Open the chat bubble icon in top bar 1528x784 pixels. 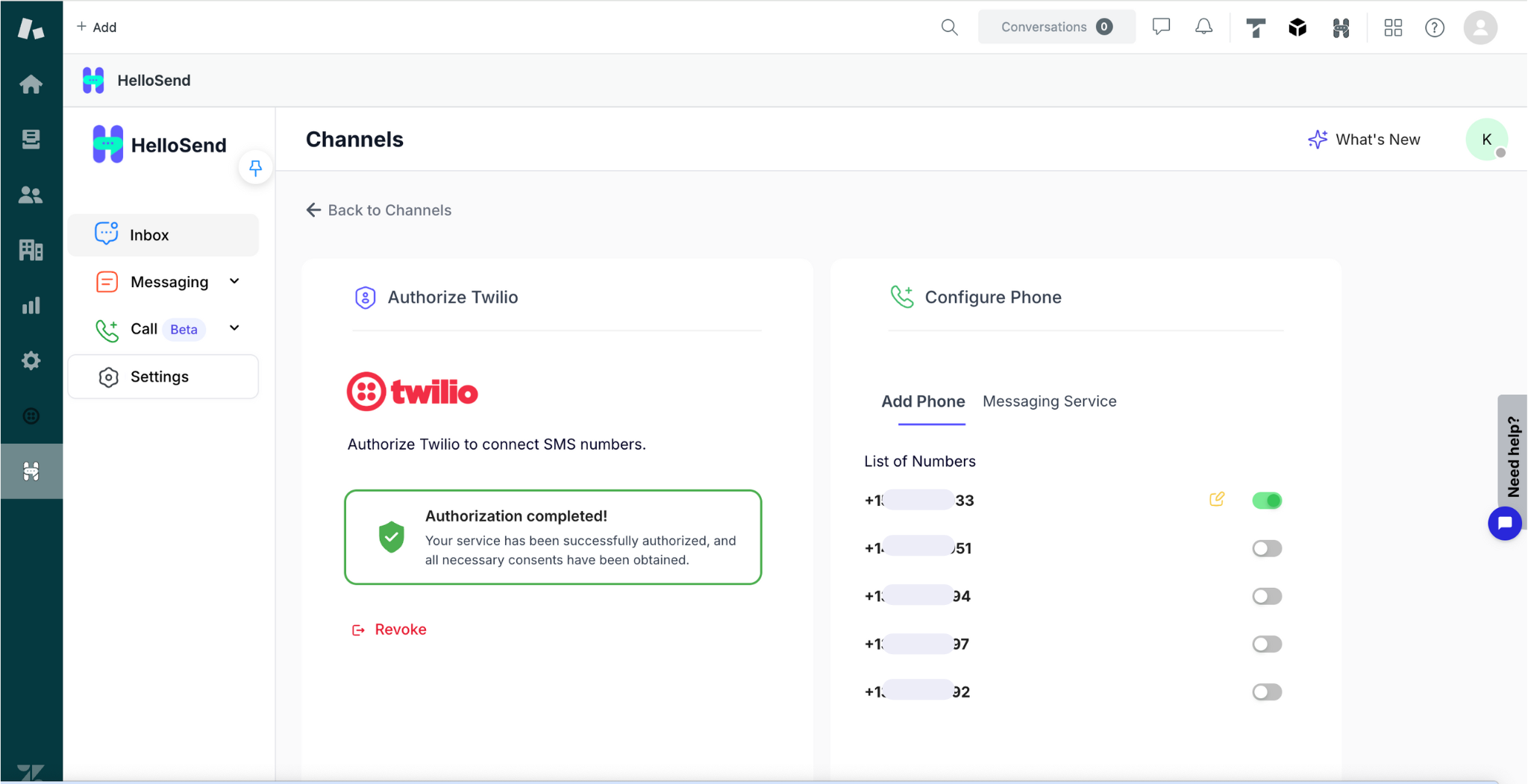[x=1161, y=27]
